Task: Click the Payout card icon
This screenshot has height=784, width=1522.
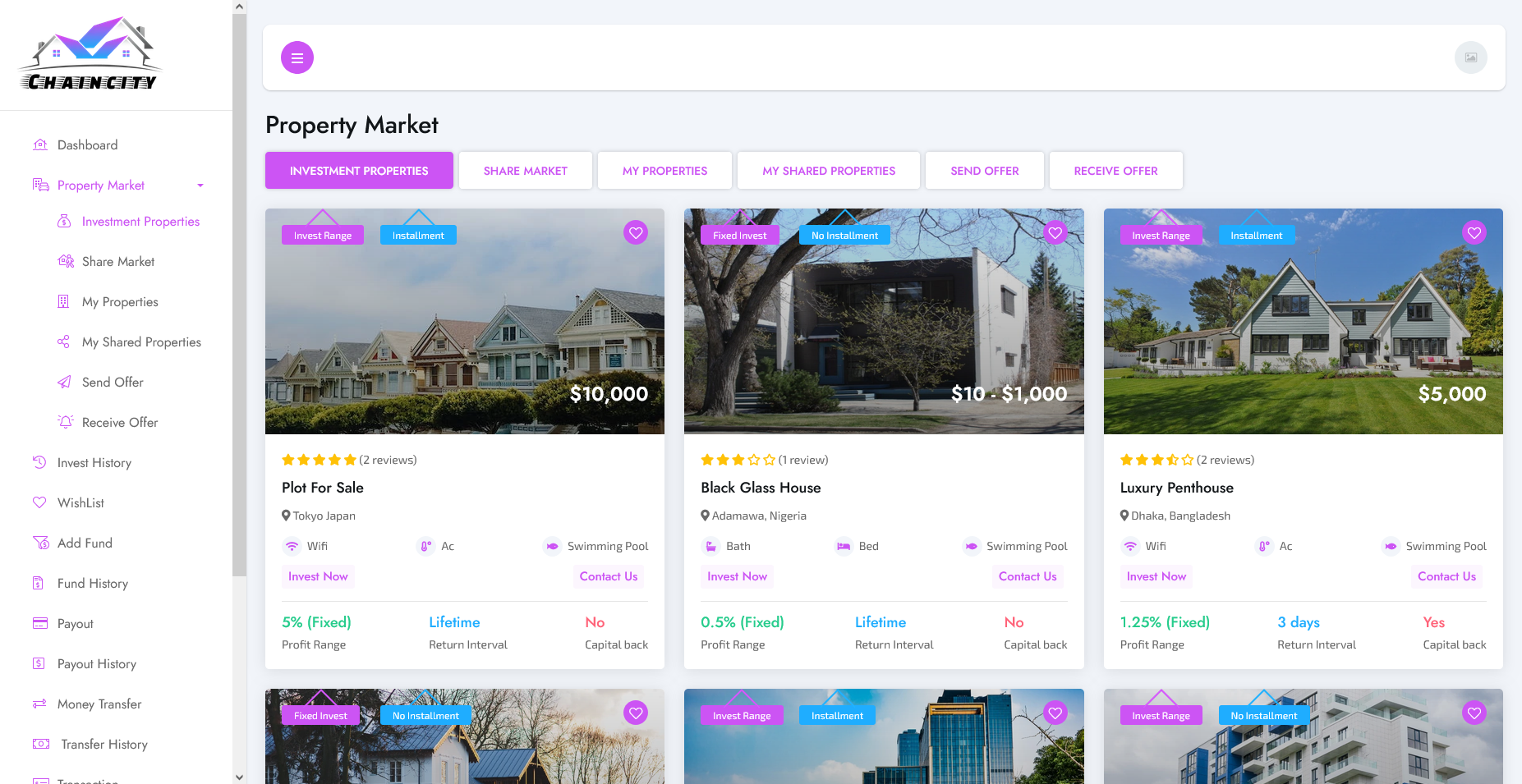Action: tap(40, 624)
